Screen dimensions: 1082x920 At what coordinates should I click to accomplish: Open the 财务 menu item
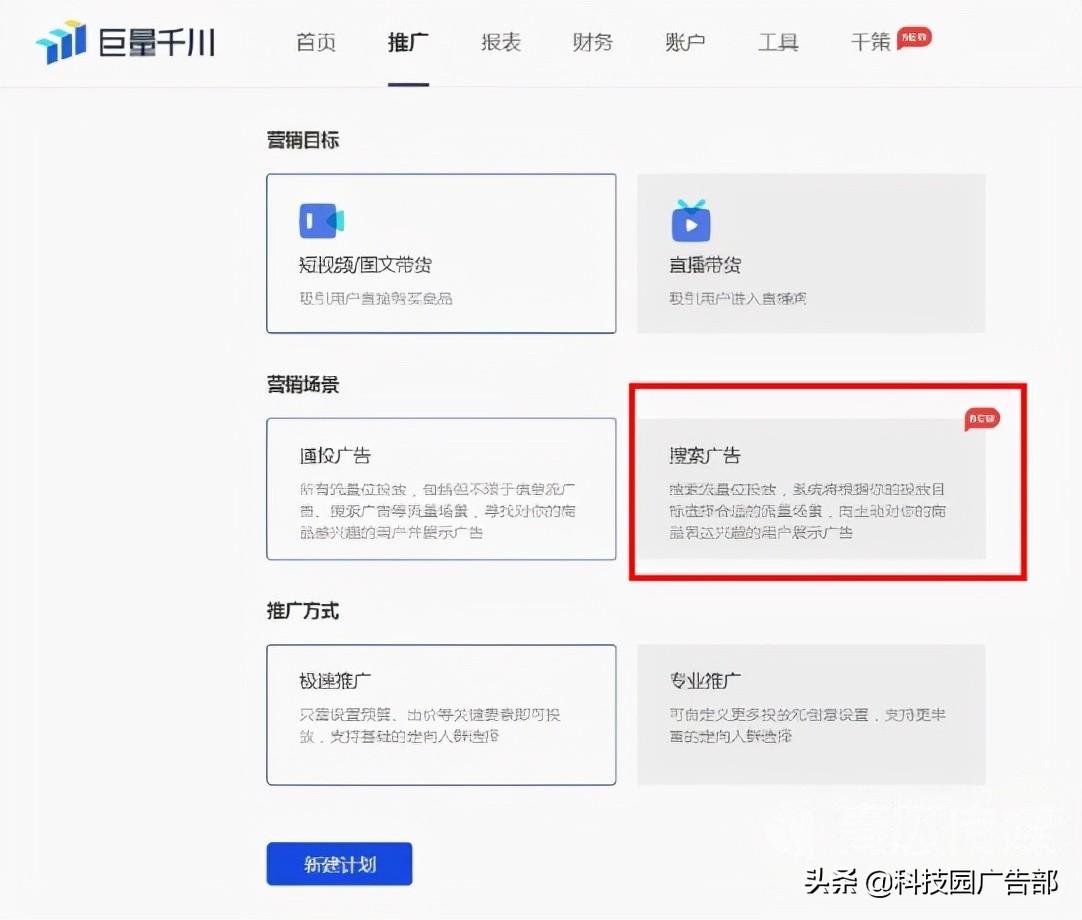592,43
